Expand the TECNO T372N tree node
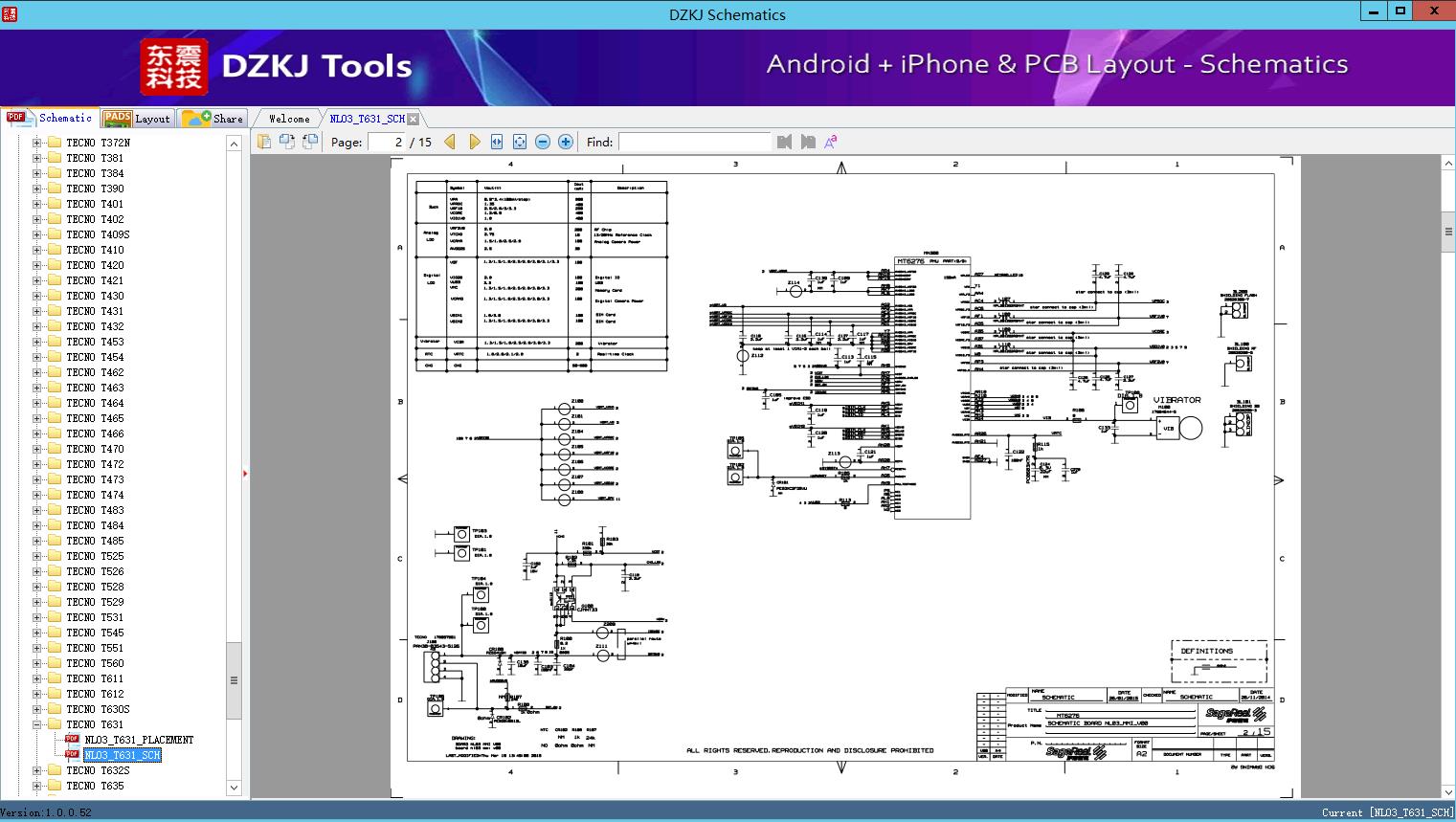The height and width of the screenshot is (822, 1456). tap(37, 143)
